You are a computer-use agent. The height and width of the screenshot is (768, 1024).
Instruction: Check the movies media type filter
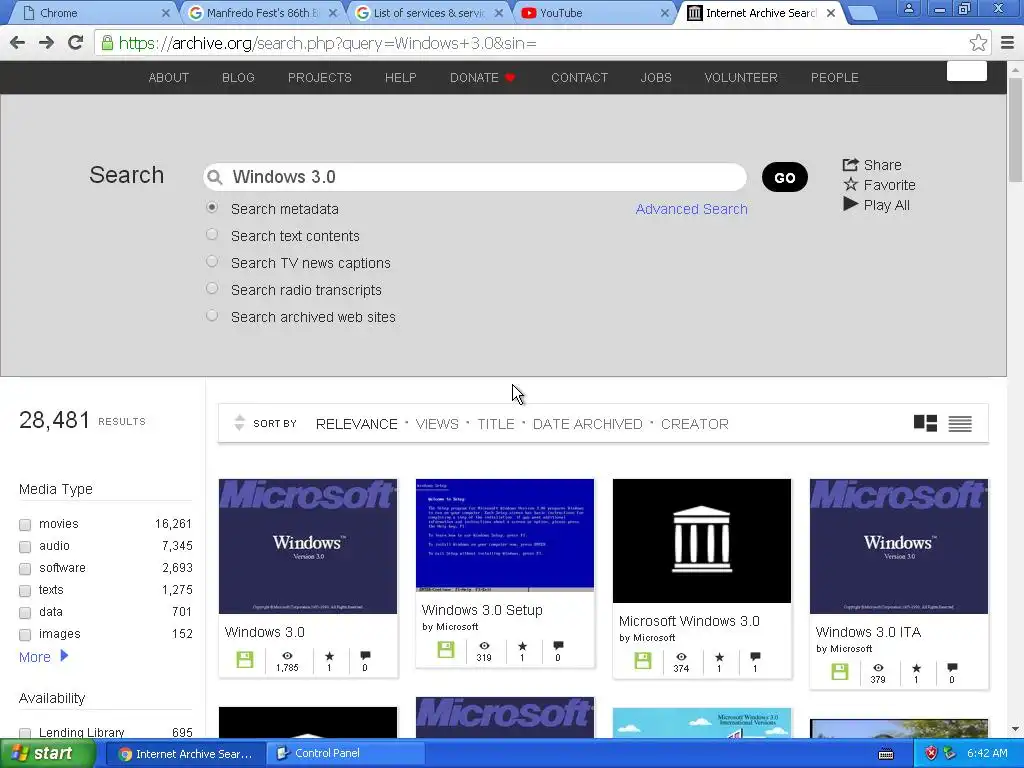(x=25, y=524)
